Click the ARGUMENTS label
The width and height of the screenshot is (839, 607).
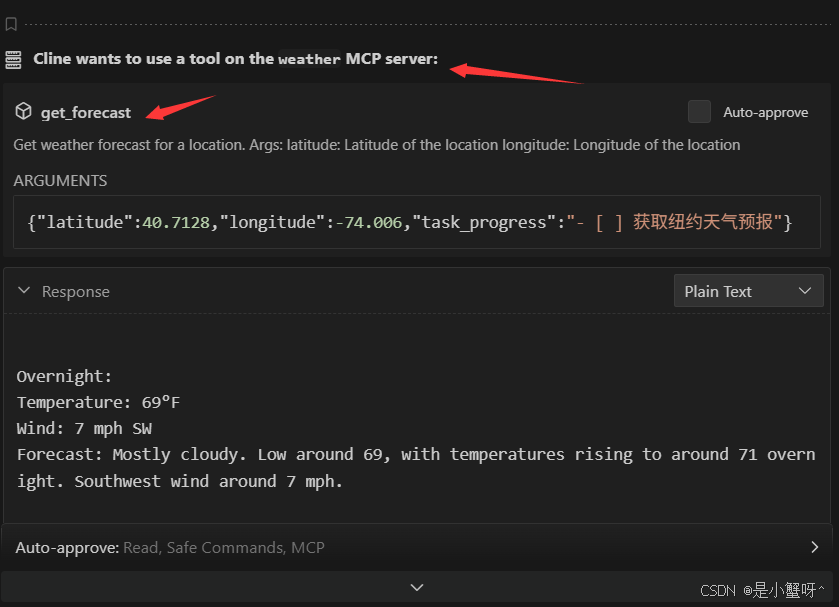pos(60,181)
